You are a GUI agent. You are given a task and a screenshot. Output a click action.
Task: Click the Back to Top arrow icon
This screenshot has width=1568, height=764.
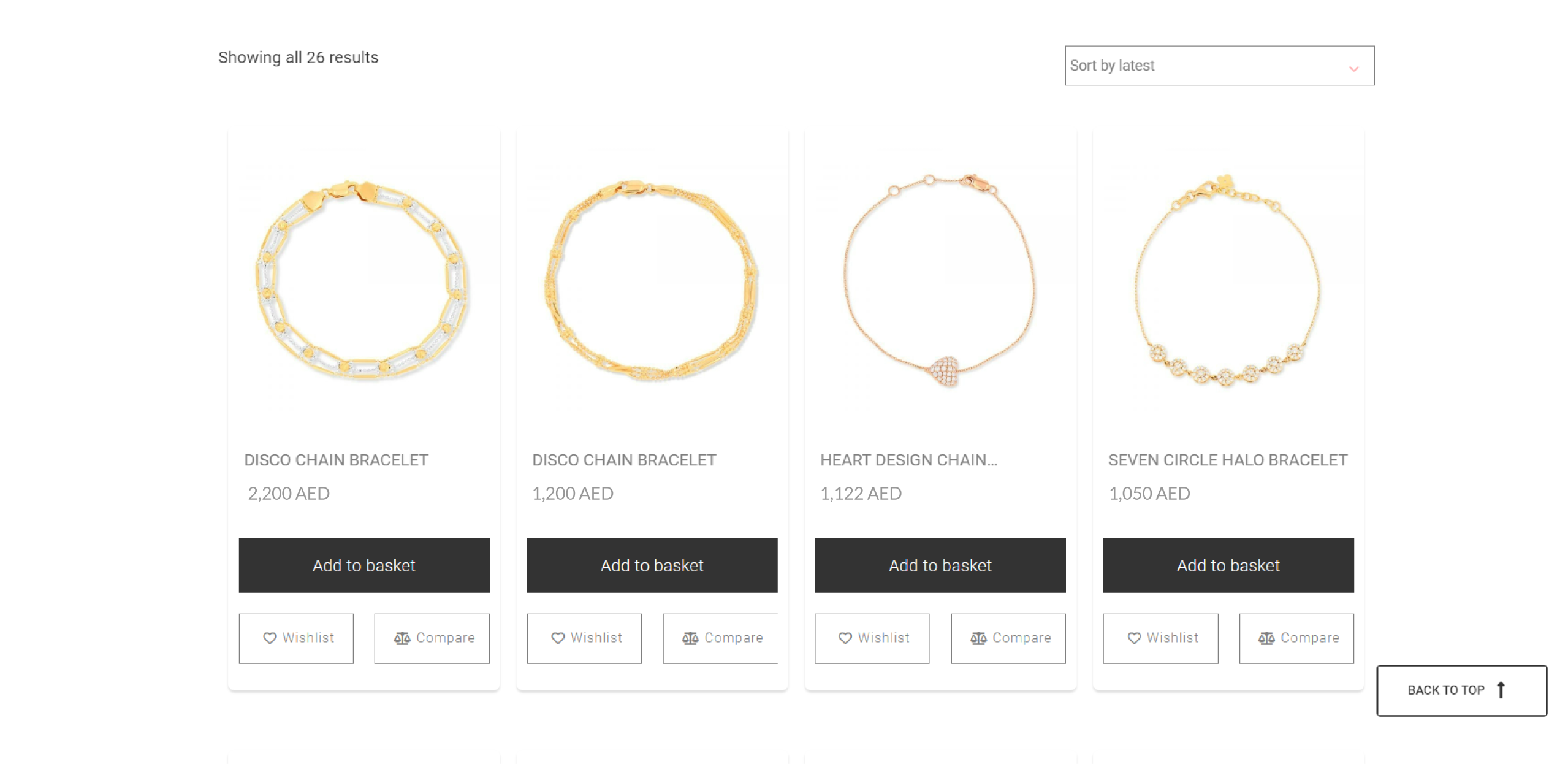(x=1501, y=690)
